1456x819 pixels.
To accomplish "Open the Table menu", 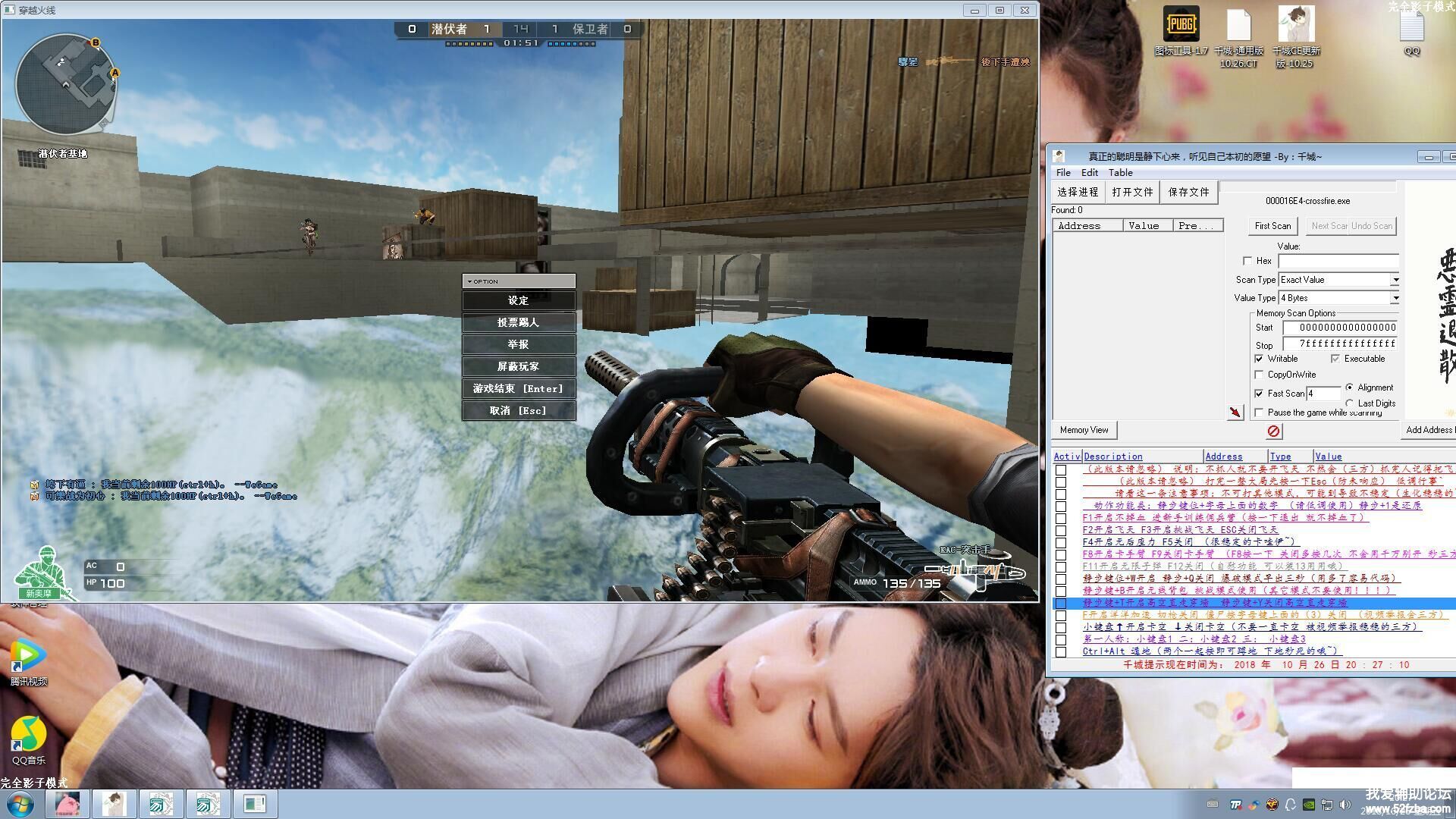I will pyautogui.click(x=1120, y=173).
